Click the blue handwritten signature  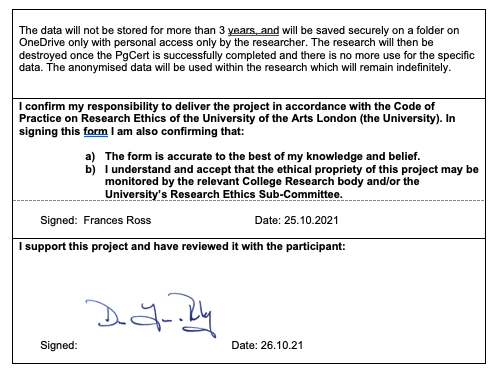tap(151, 315)
